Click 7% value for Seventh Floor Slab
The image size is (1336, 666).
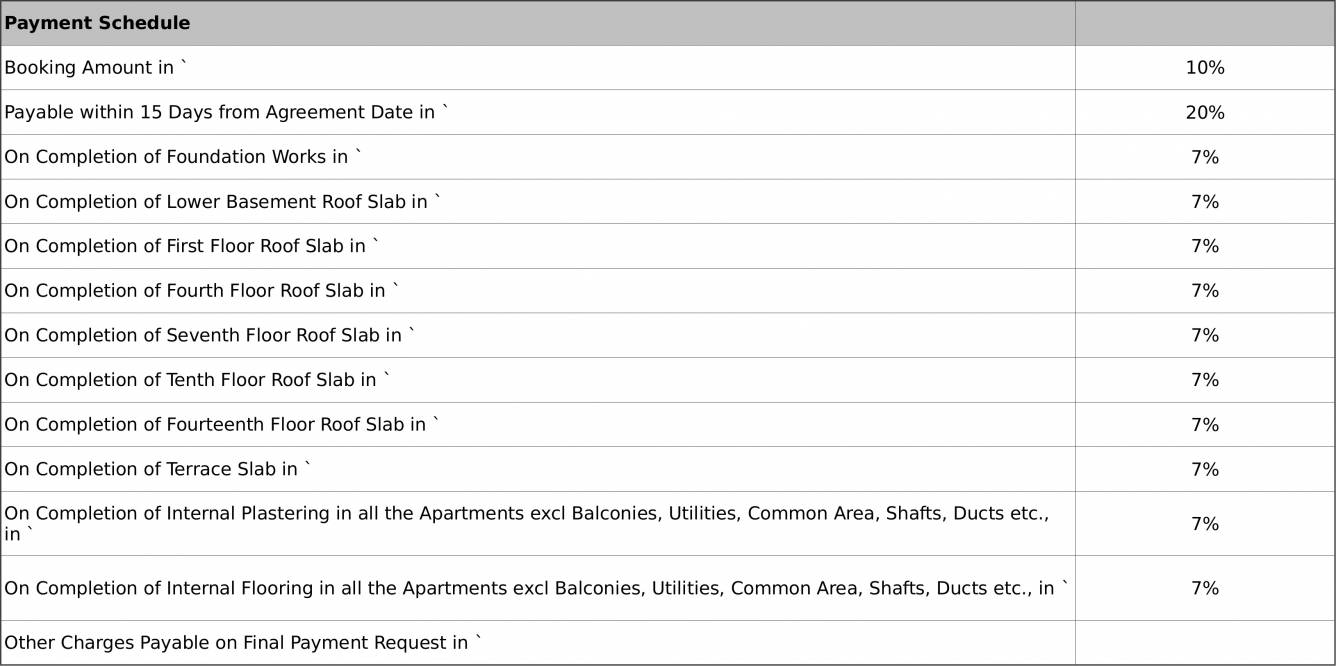pos(1205,336)
